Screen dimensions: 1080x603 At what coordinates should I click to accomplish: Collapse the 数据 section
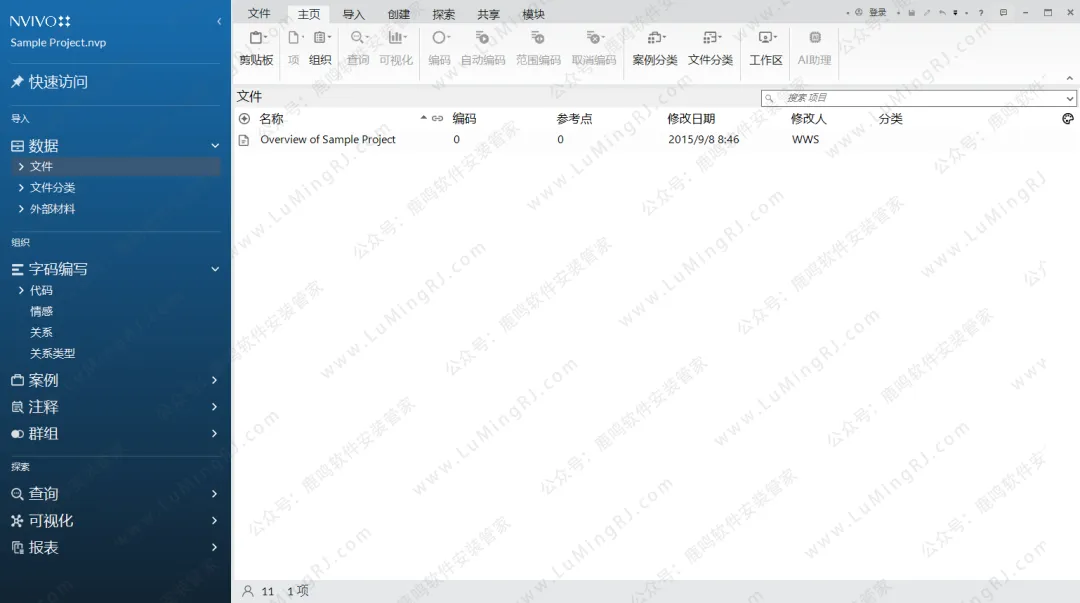[215, 146]
